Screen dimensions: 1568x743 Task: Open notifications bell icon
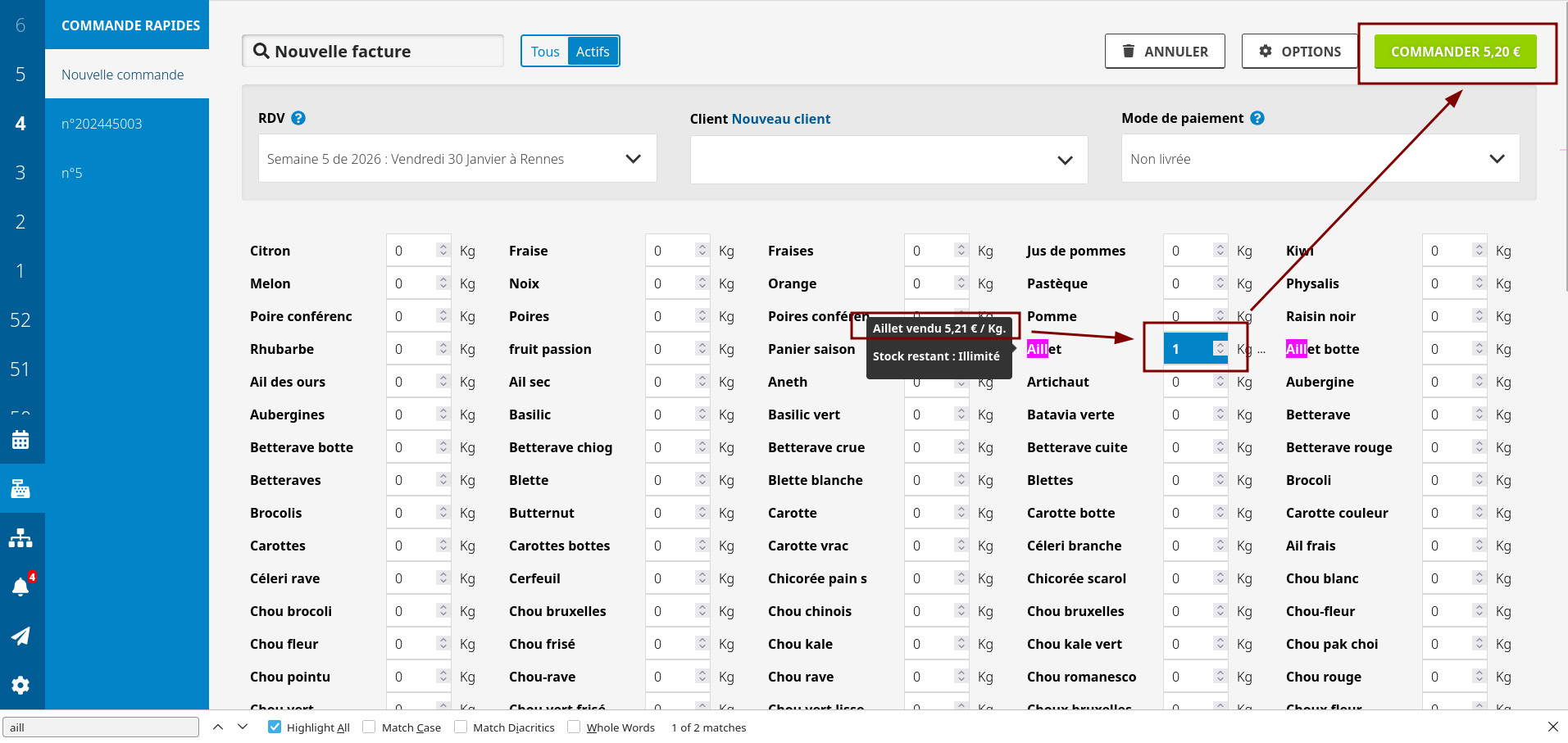pyautogui.click(x=20, y=587)
